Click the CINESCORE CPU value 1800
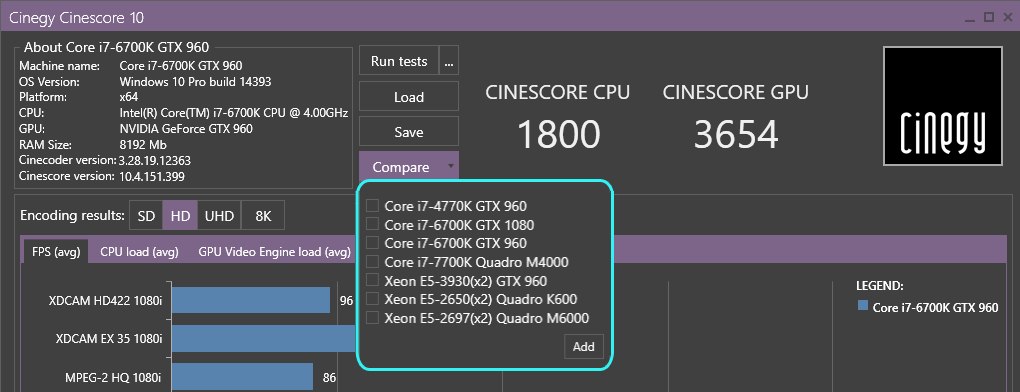The height and width of the screenshot is (392, 1020). click(559, 135)
